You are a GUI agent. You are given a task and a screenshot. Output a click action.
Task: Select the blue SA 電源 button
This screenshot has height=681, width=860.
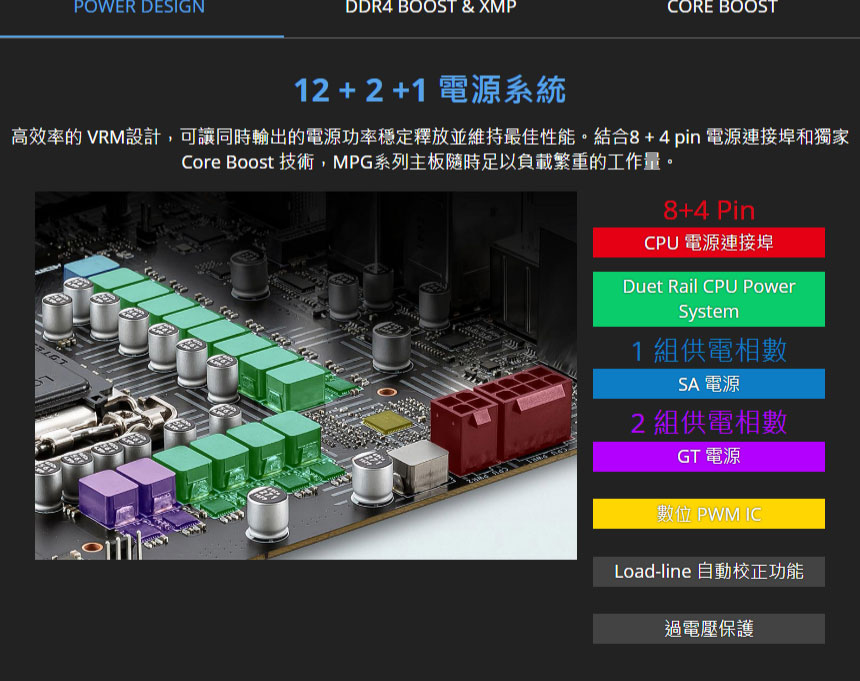click(709, 384)
